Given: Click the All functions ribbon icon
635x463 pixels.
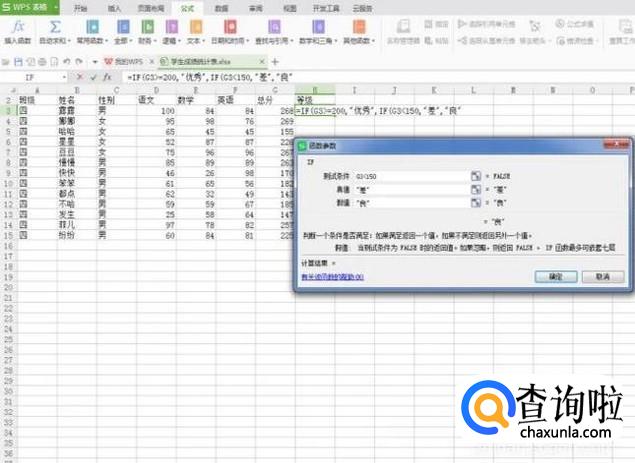Looking at the screenshot, I should pos(123,28).
